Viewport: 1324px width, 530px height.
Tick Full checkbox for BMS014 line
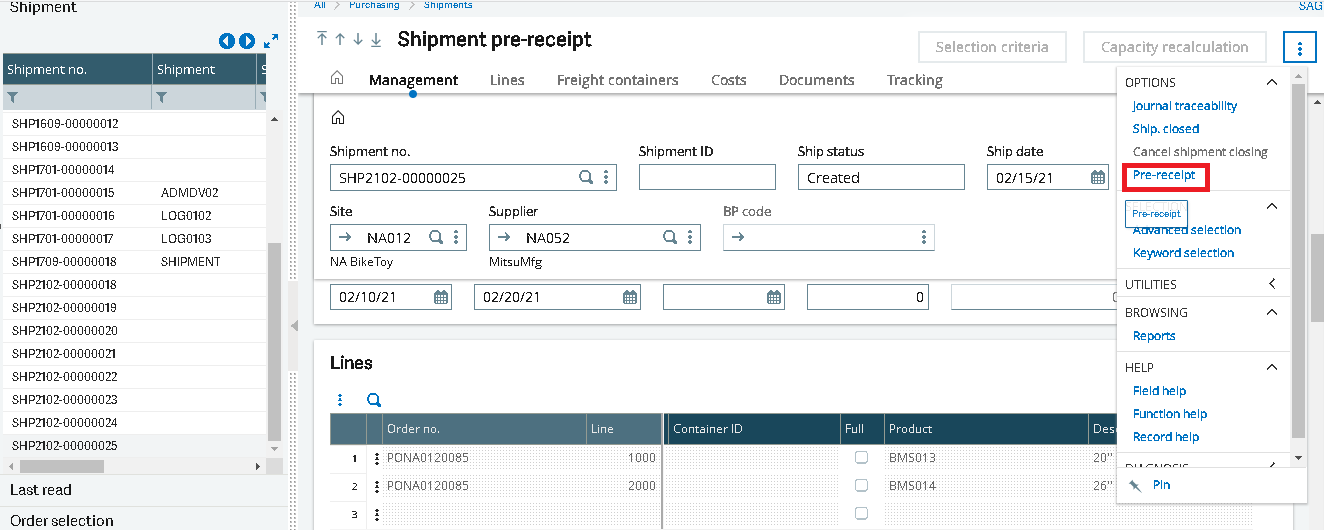861,485
